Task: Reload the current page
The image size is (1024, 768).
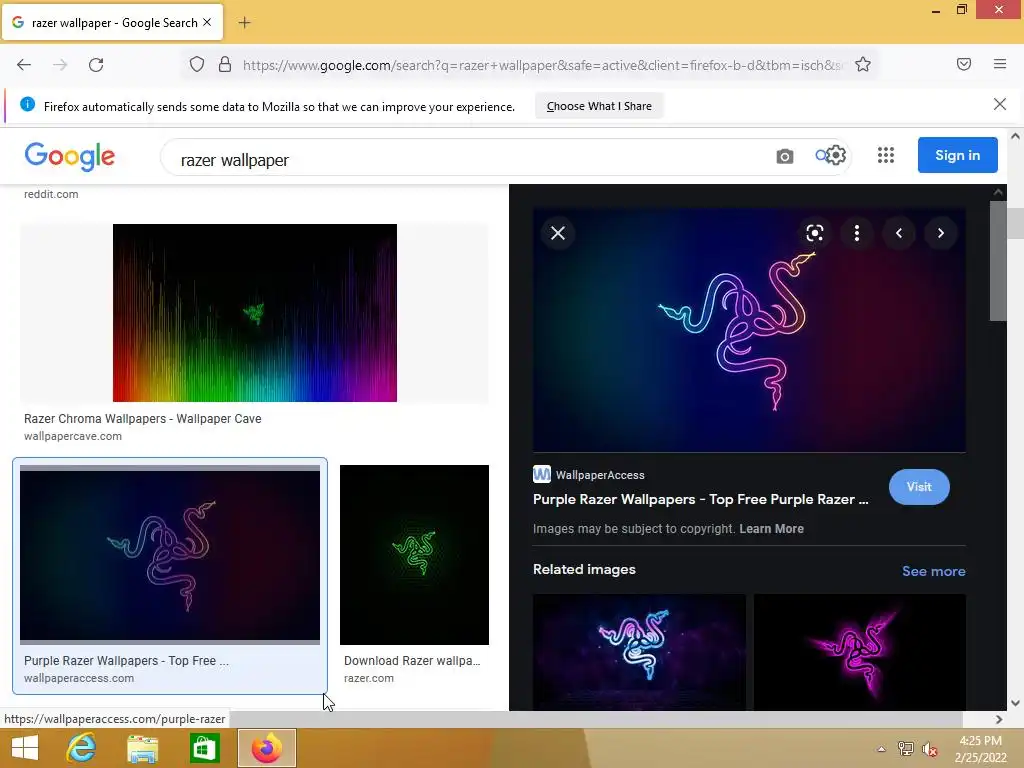Action: [96, 65]
